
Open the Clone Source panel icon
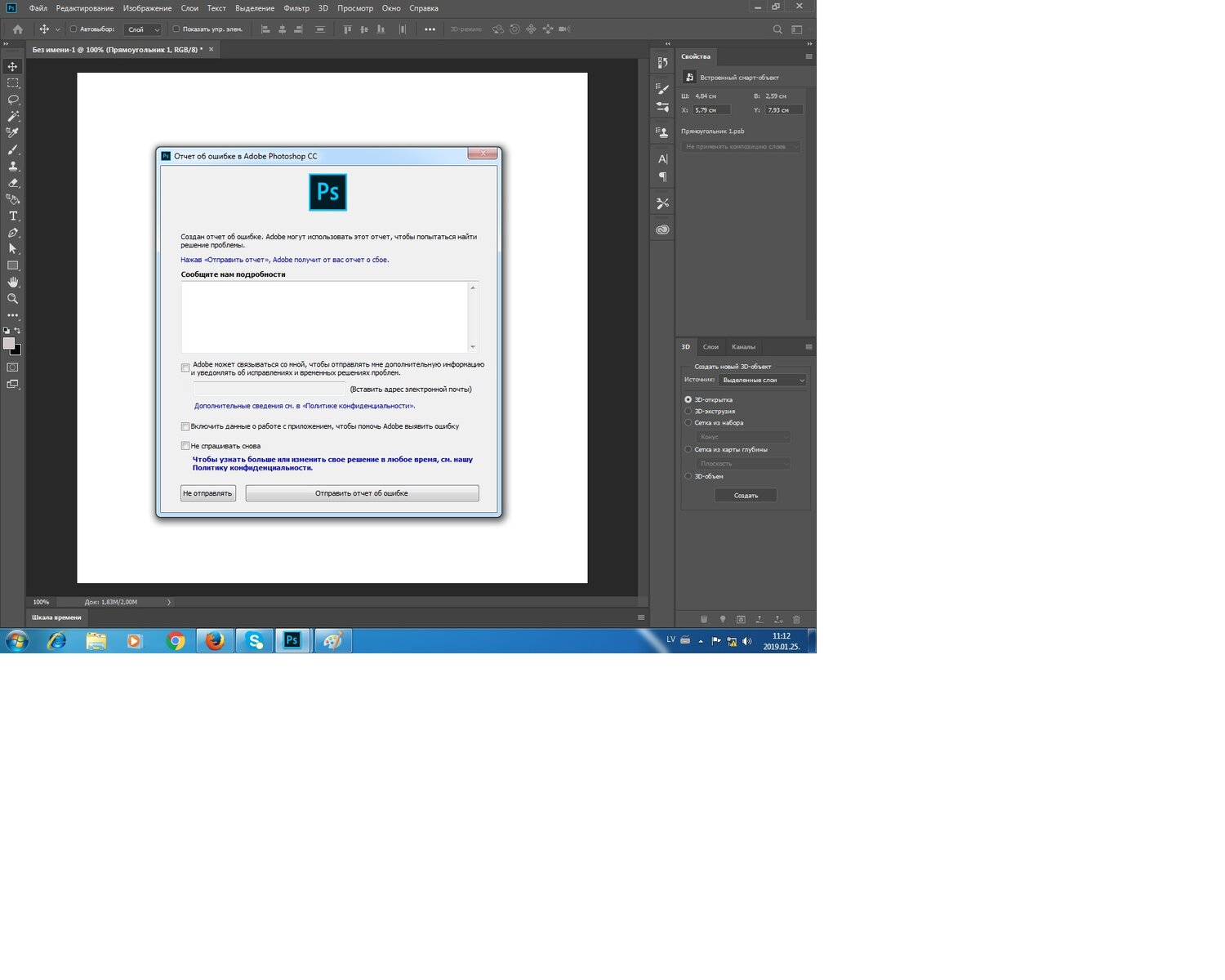(x=662, y=131)
